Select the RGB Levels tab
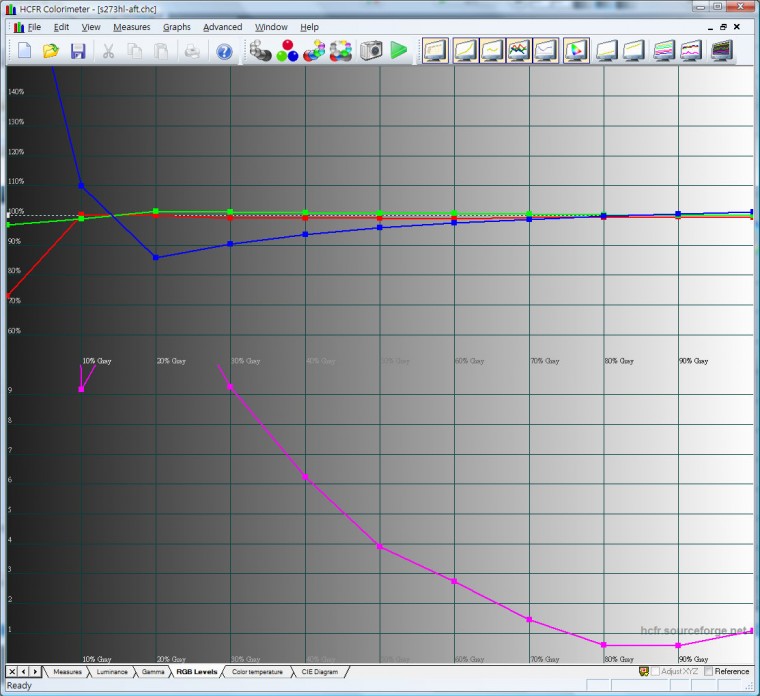This screenshot has height=696, width=760. coord(197,672)
